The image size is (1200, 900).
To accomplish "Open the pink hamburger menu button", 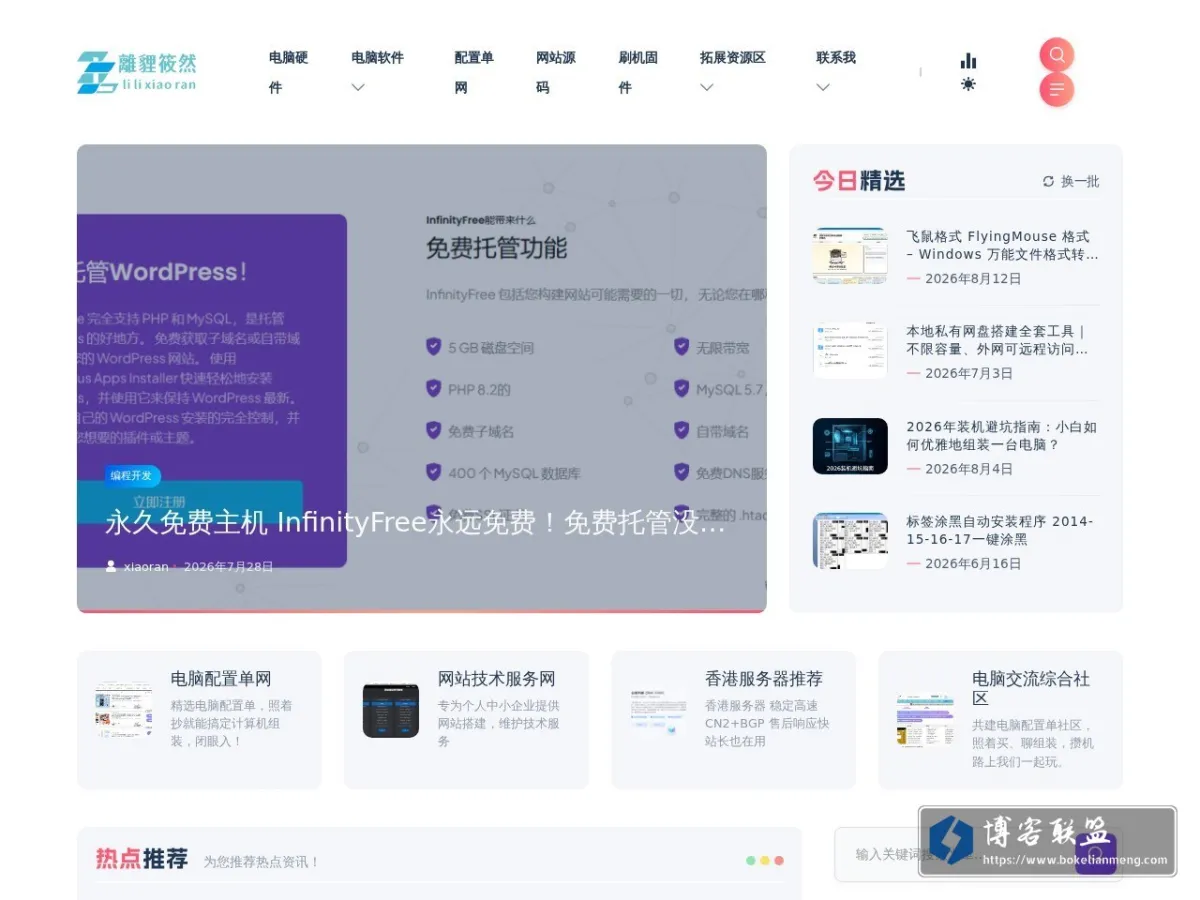I will [1057, 90].
